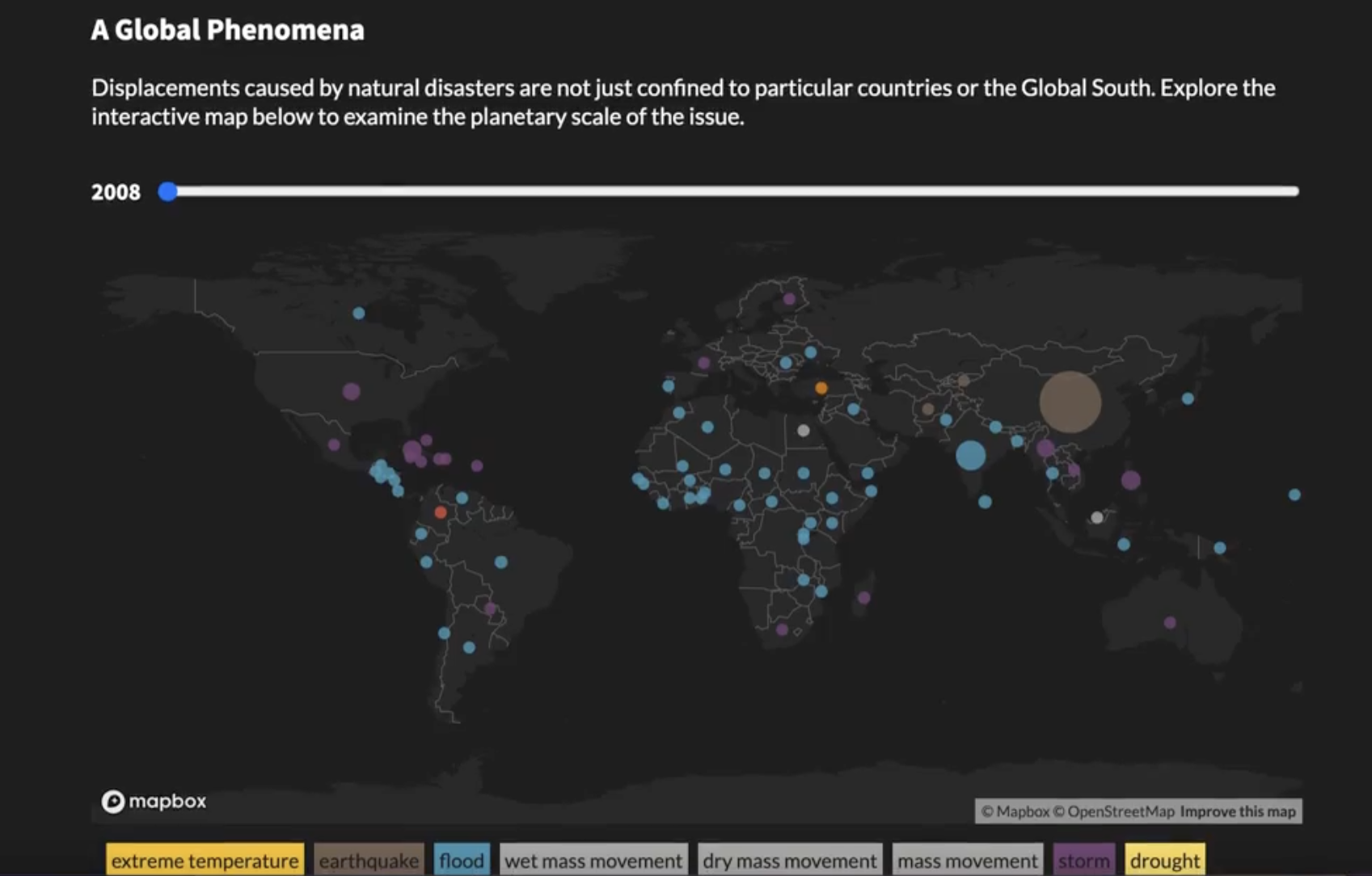
Task: Click the large earthquake bubble over China
Action: coord(1070,402)
